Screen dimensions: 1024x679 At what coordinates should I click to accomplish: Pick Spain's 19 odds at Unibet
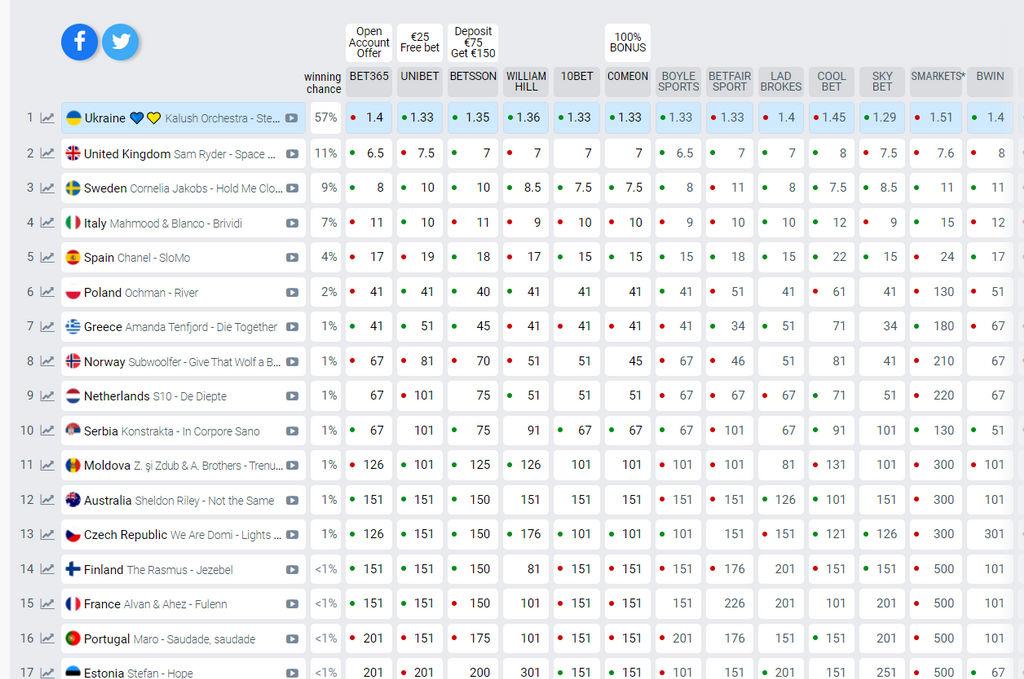tap(420, 257)
